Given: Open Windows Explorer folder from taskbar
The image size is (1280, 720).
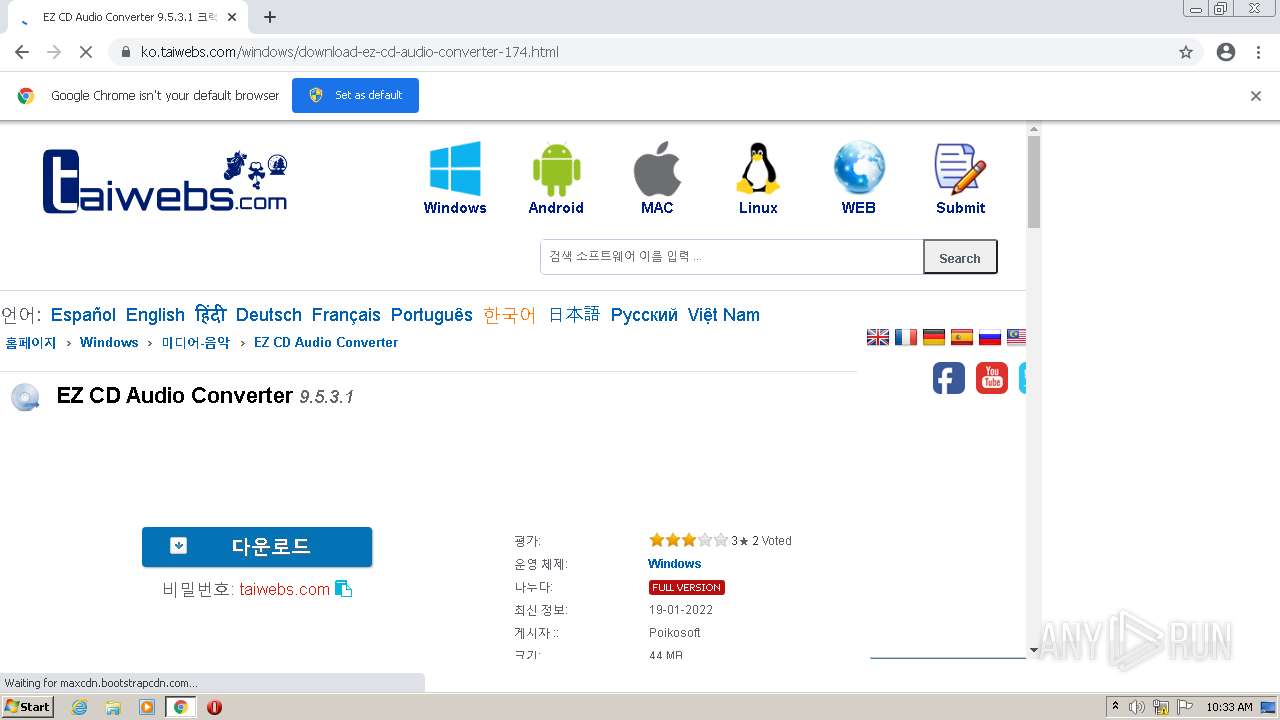Looking at the screenshot, I should pos(113,707).
